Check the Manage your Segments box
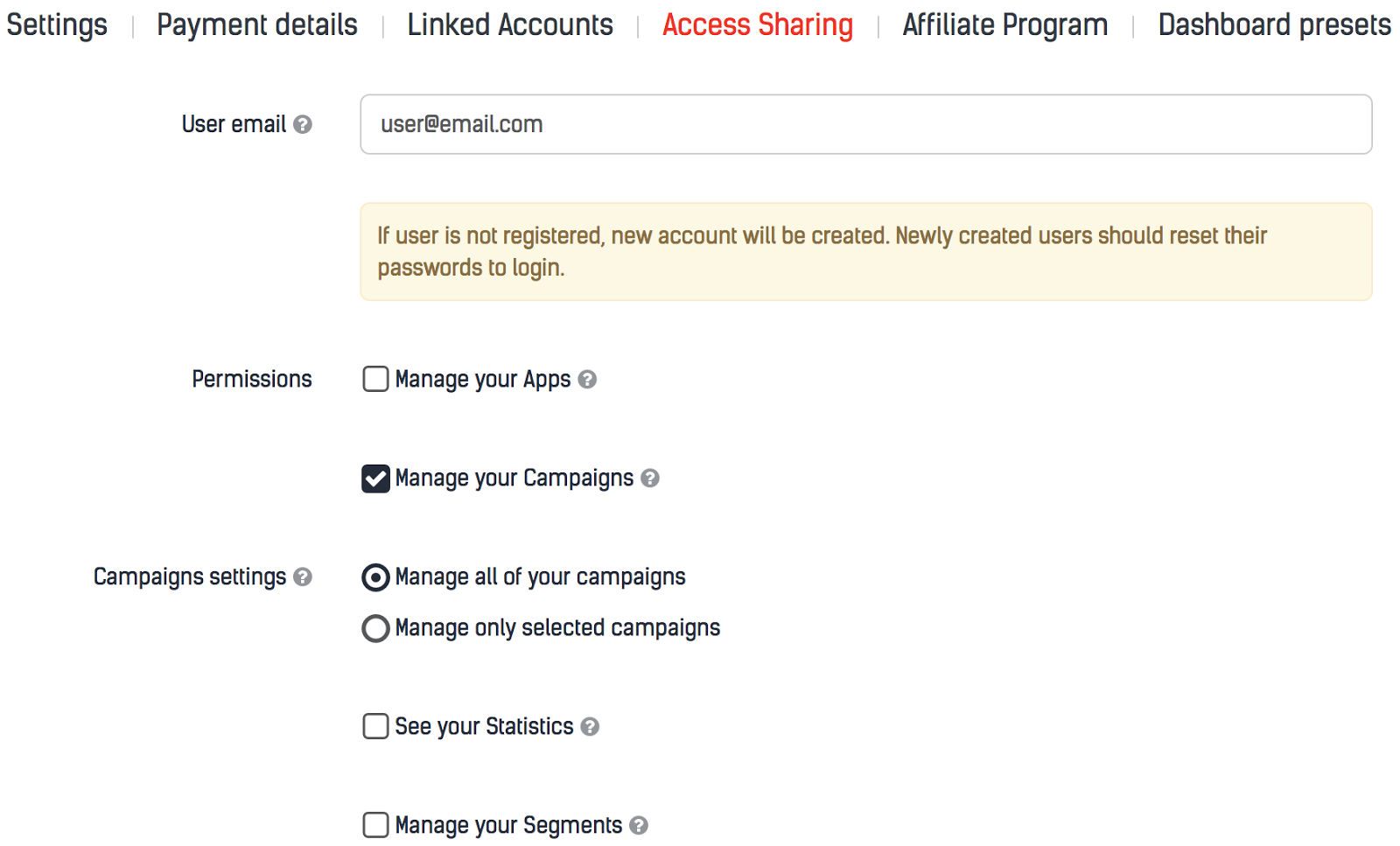Viewport: 1400px width, 846px height. [x=375, y=825]
